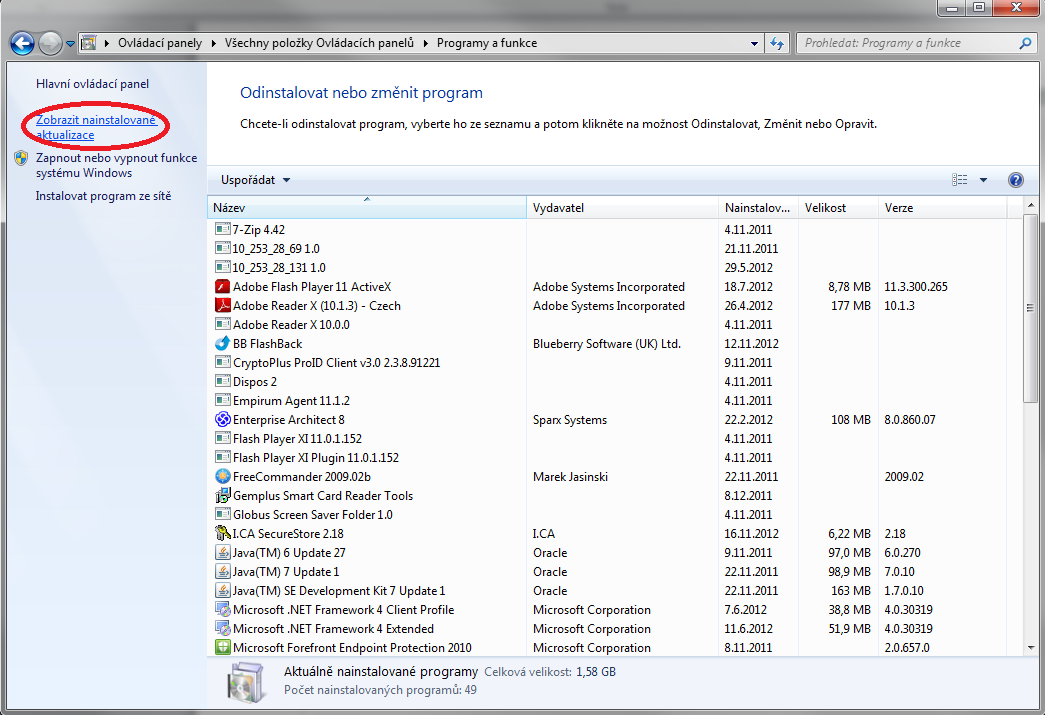Select the Enterprise Architect 8 icon
Screen dimensions: 1045x715
point(223,419)
